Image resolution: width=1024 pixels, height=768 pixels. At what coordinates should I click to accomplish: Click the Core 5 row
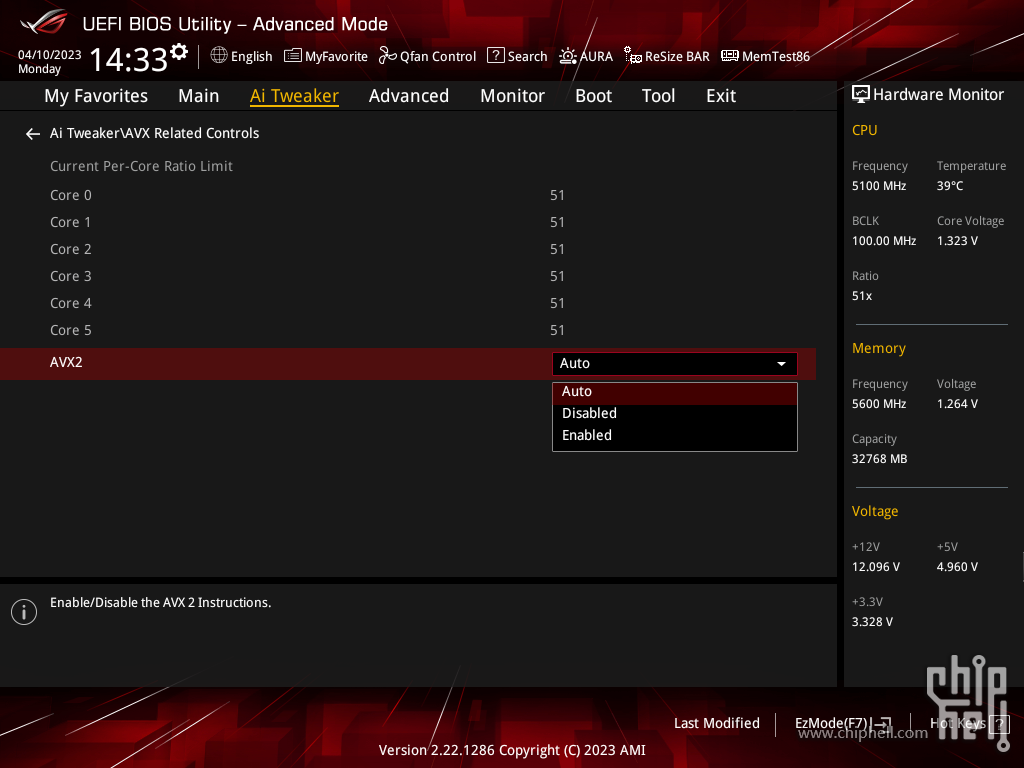(408, 330)
